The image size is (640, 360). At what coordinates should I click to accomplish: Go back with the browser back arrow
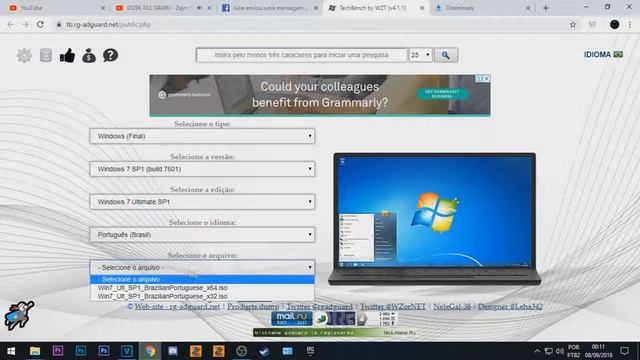pyautogui.click(x=11, y=24)
